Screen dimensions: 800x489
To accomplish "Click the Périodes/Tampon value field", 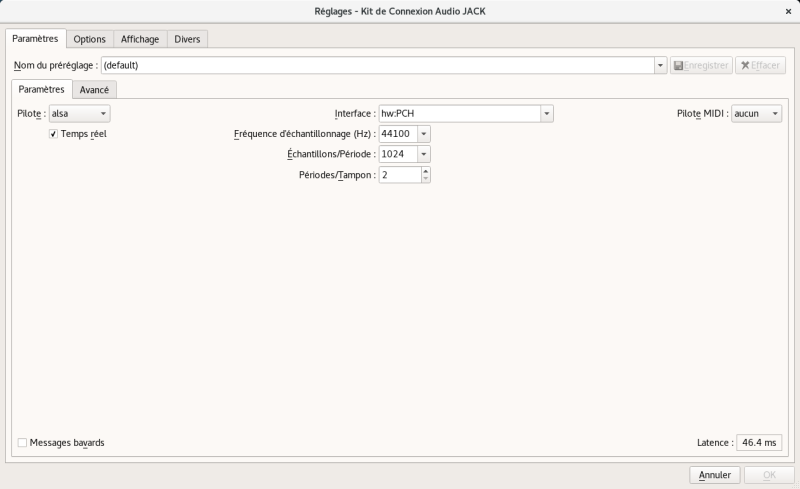I will pos(400,175).
